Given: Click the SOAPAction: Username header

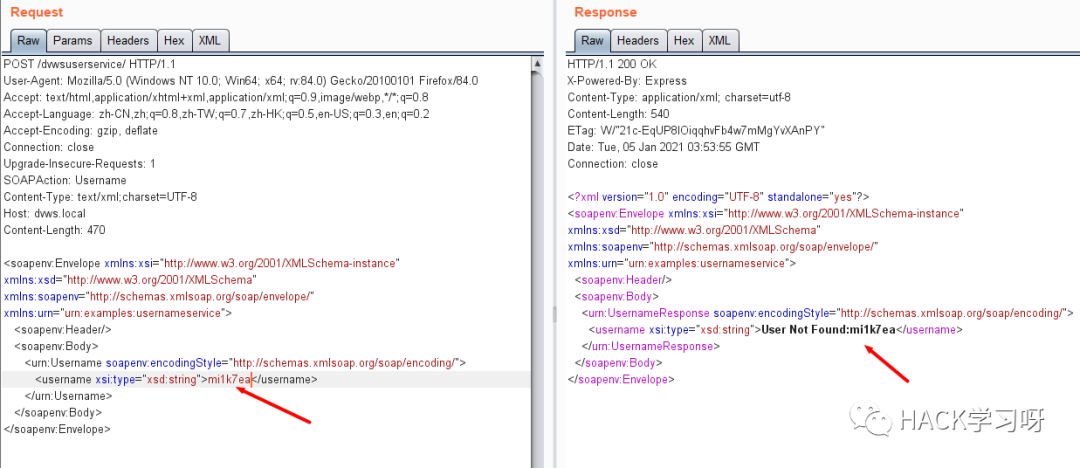Looking at the screenshot, I should pos(65,180).
